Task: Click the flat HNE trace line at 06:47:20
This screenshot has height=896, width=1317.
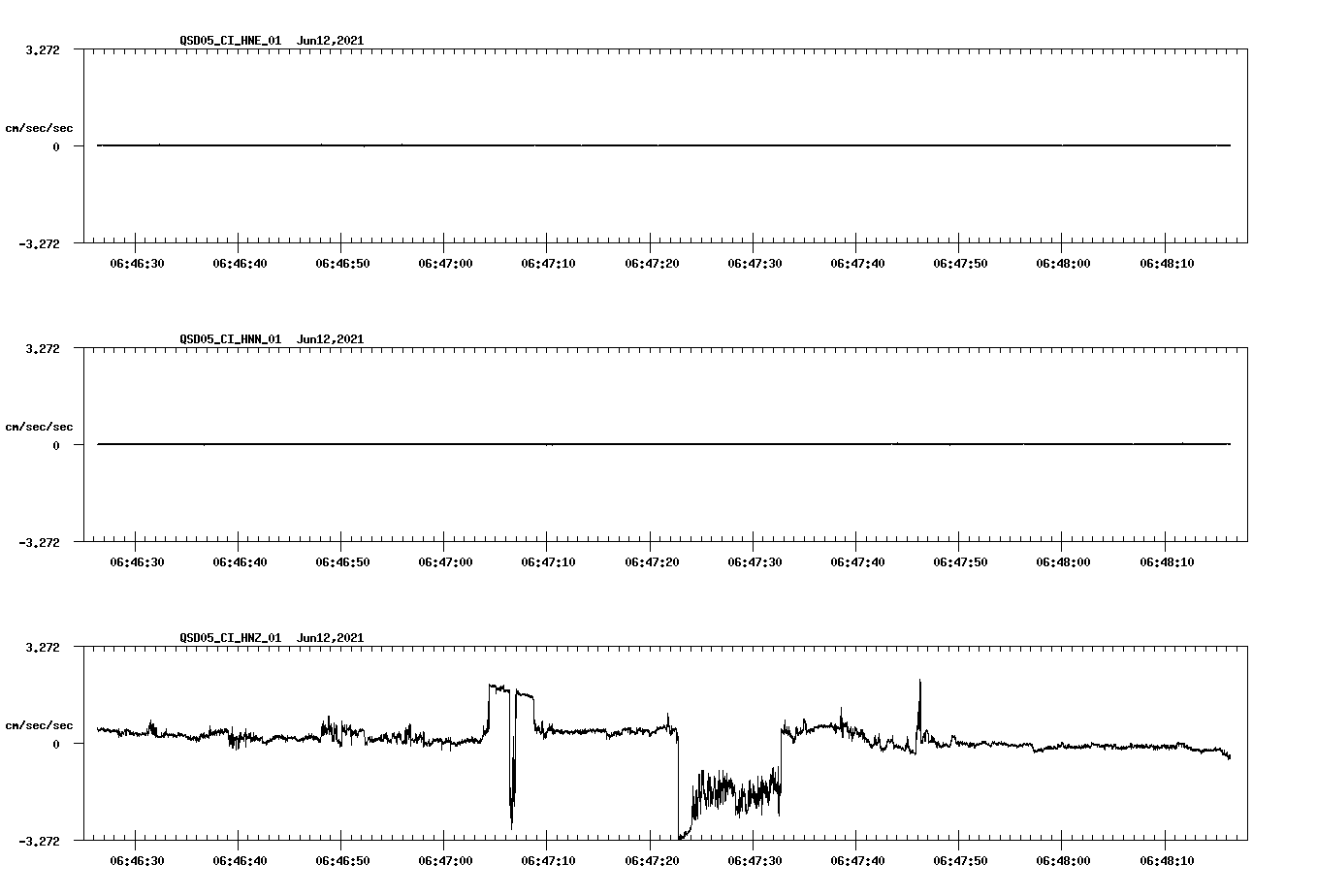Action: coord(652,145)
